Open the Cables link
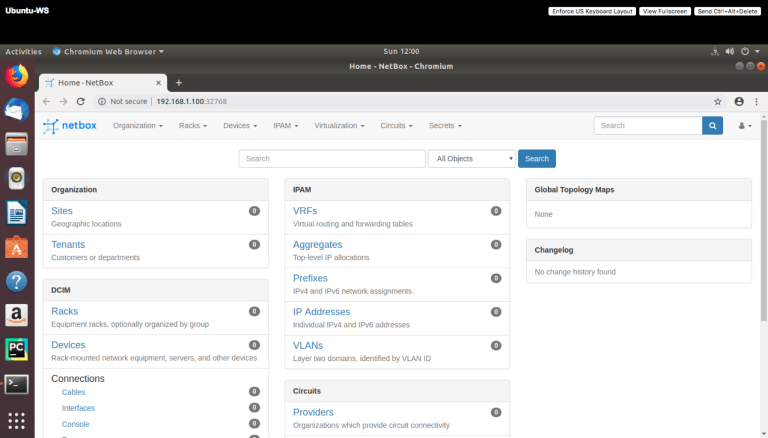The height and width of the screenshot is (438, 768). click(73, 392)
